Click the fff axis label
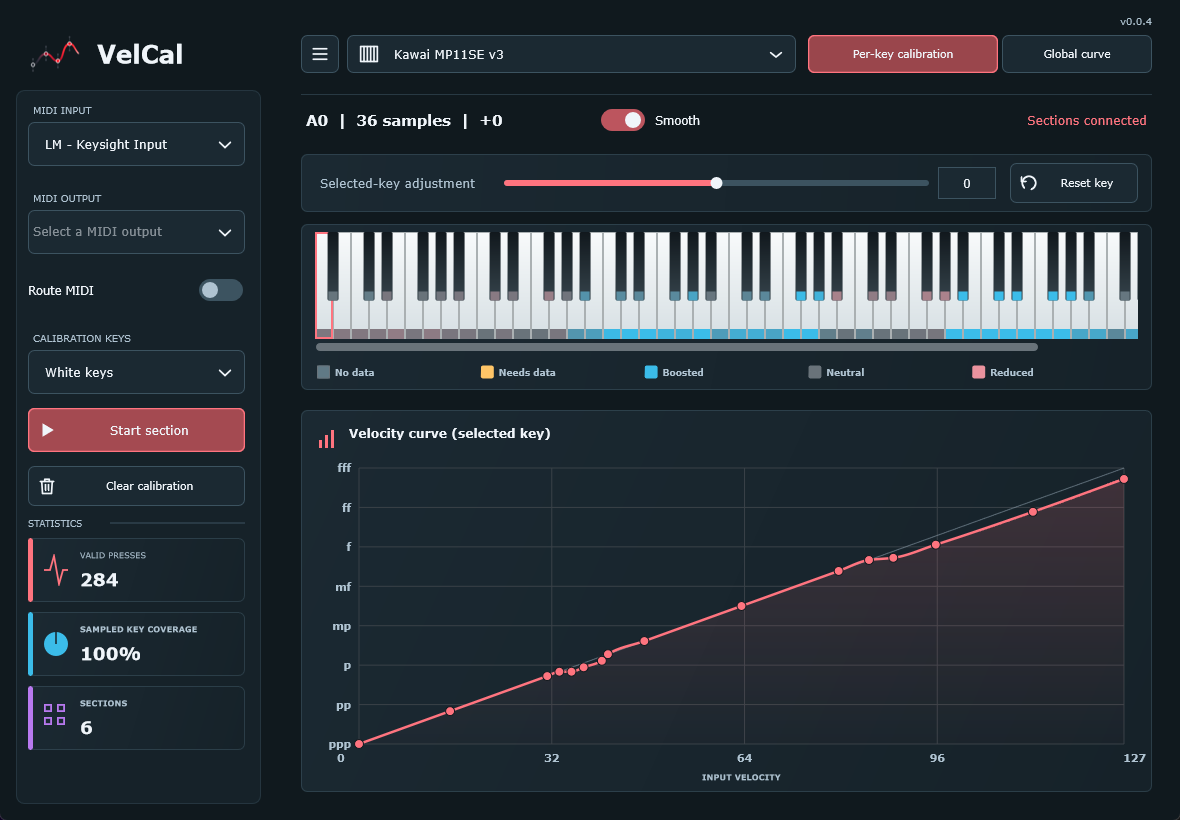The width and height of the screenshot is (1180, 820). (344, 467)
